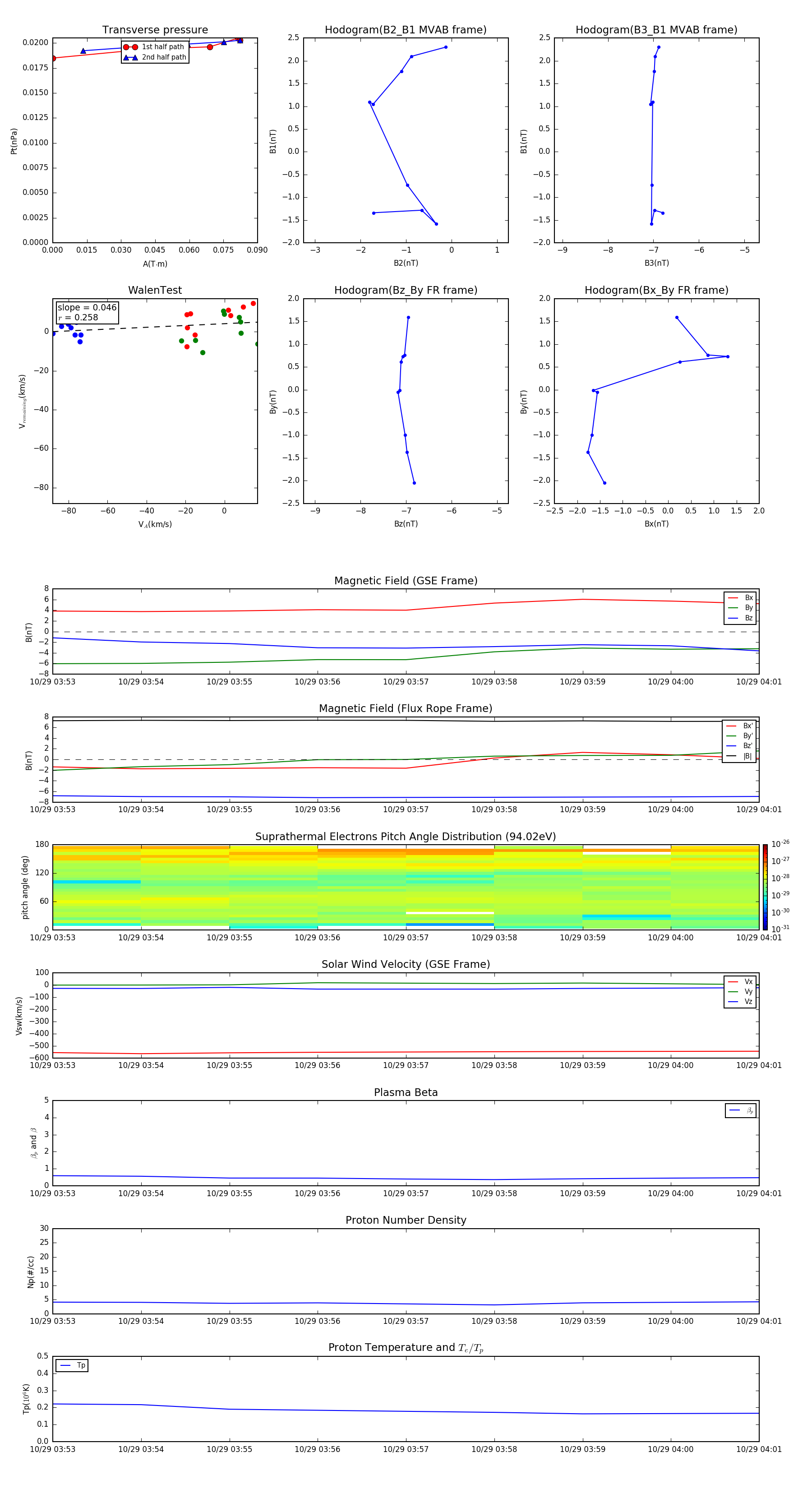Click the Plasma Beta plot title
The width and height of the screenshot is (812, 1489).
click(x=406, y=1093)
